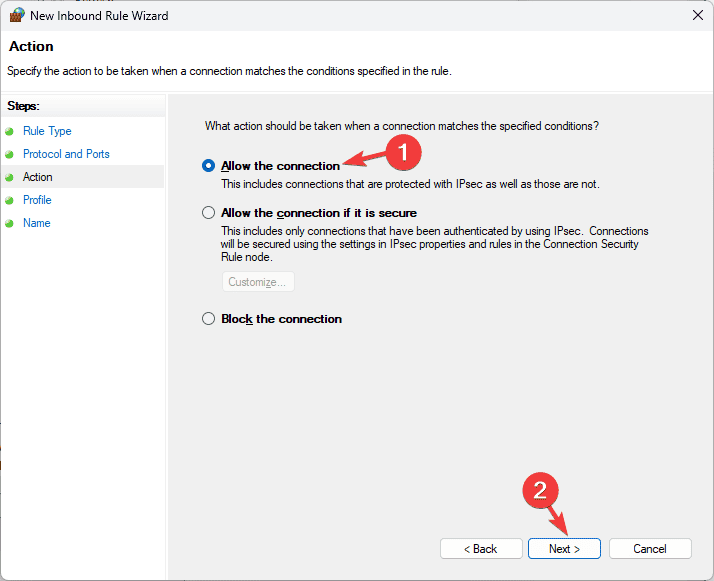Go back with the Back button
This screenshot has width=714, height=581.
pyautogui.click(x=481, y=549)
